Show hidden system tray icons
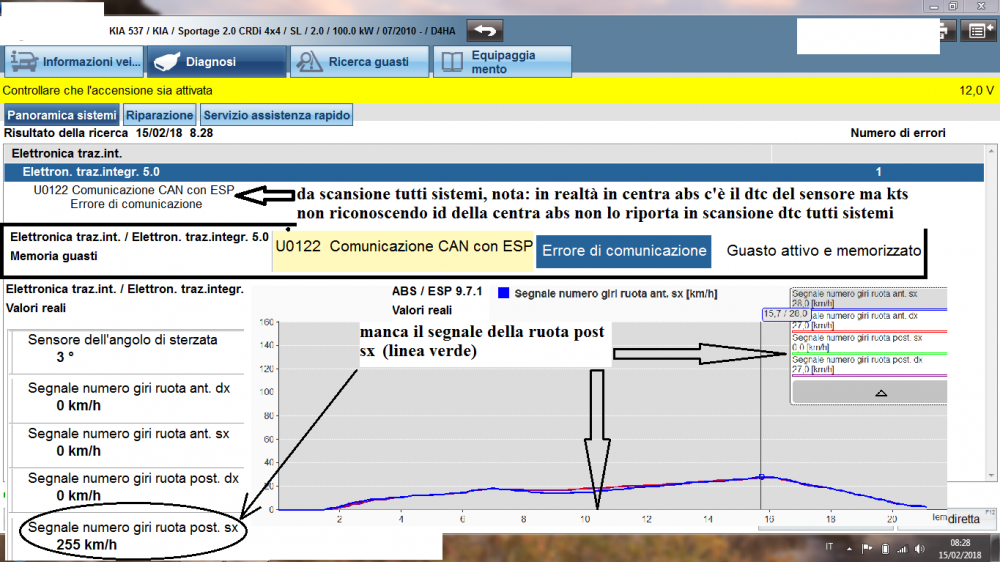1000x562 pixels. pyautogui.click(x=849, y=548)
